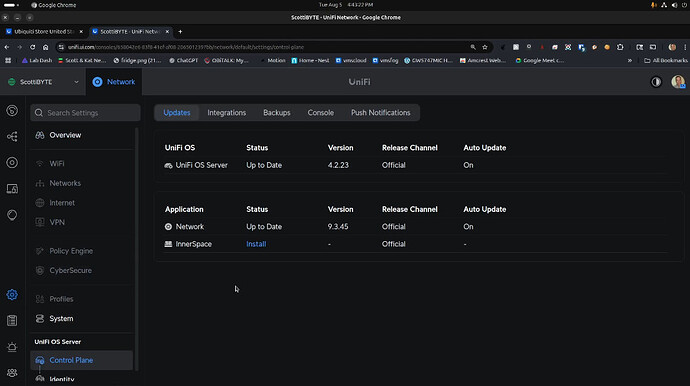Open the admins icon in left rail
The height and width of the screenshot is (386, 690).
click(x=12, y=373)
